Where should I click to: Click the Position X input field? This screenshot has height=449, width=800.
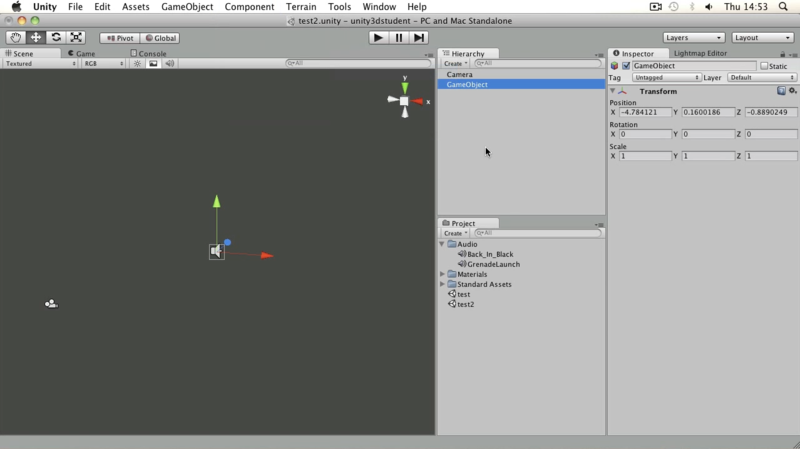645,112
